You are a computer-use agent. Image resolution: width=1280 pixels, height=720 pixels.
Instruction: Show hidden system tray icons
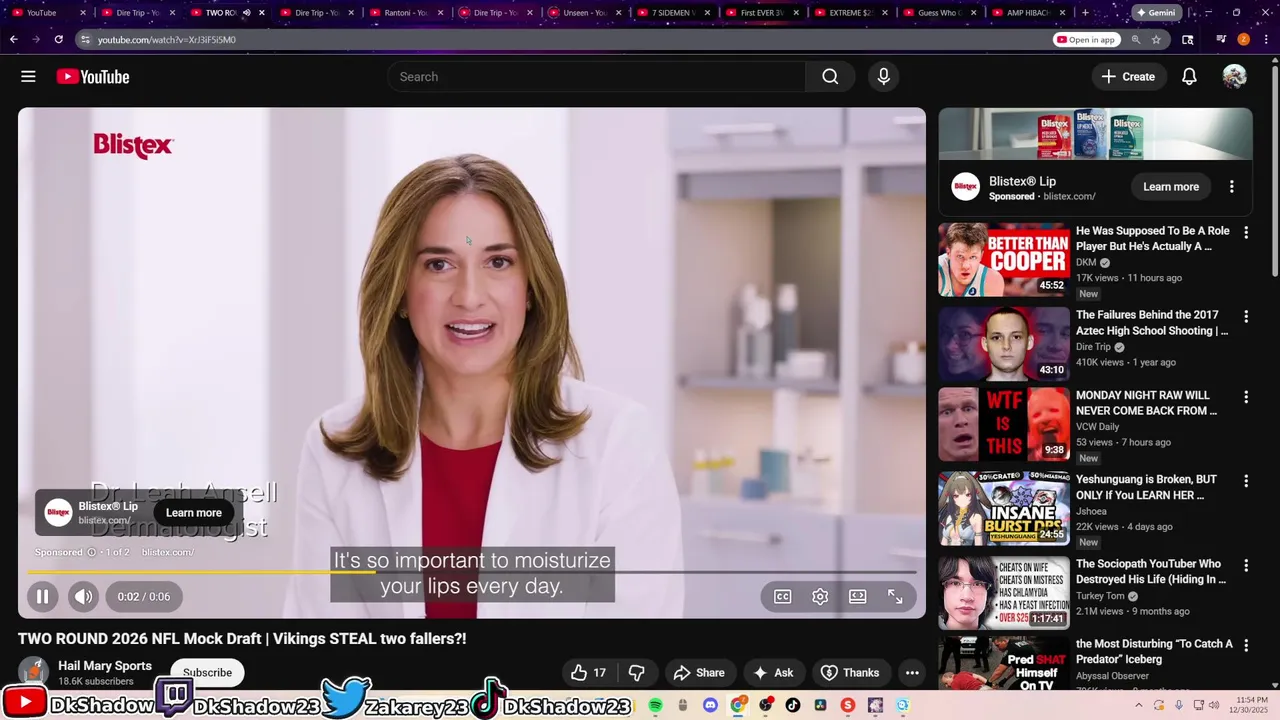click(x=1138, y=705)
